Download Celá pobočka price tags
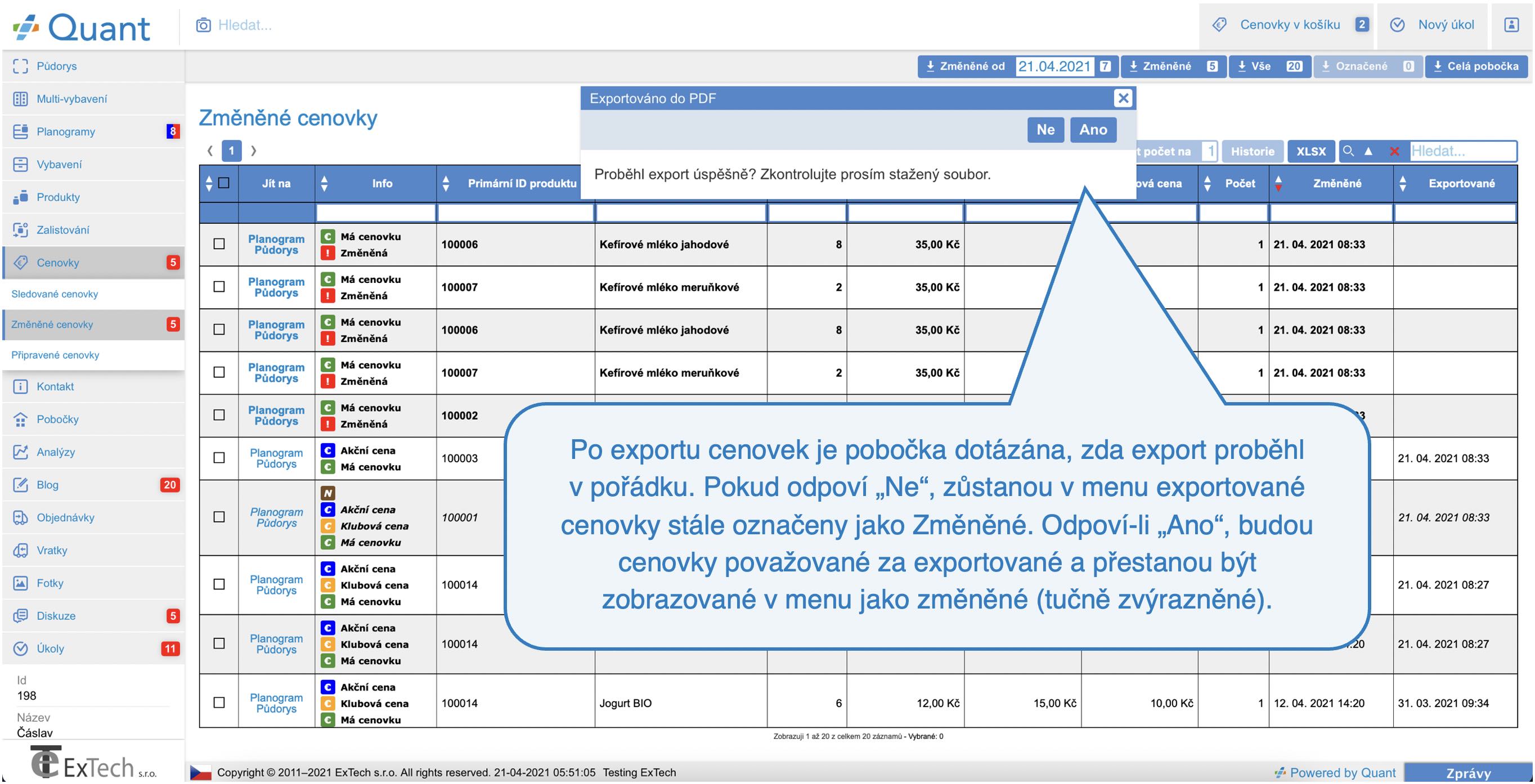The height and width of the screenshot is (784, 1535). click(1476, 67)
